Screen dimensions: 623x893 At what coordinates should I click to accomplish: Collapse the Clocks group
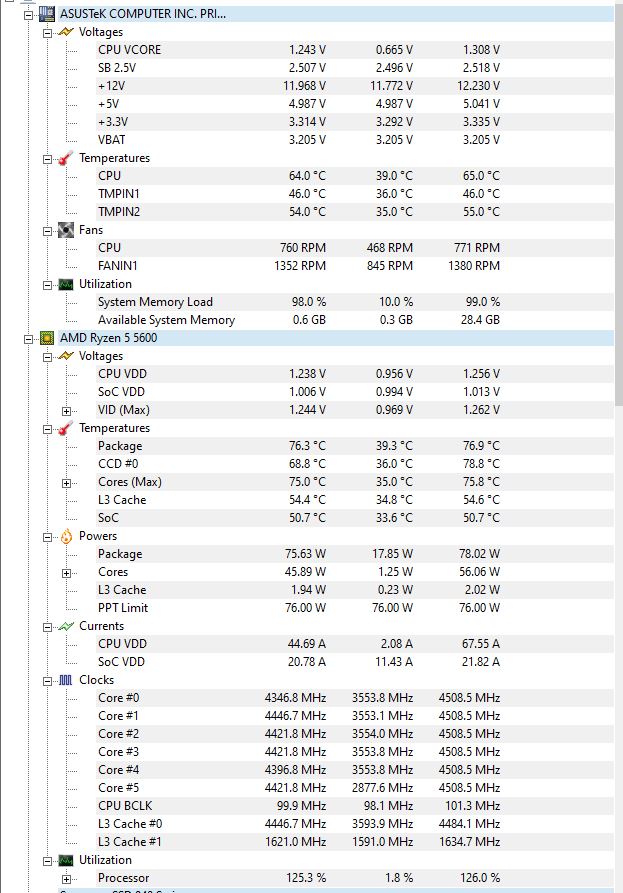[48, 681]
